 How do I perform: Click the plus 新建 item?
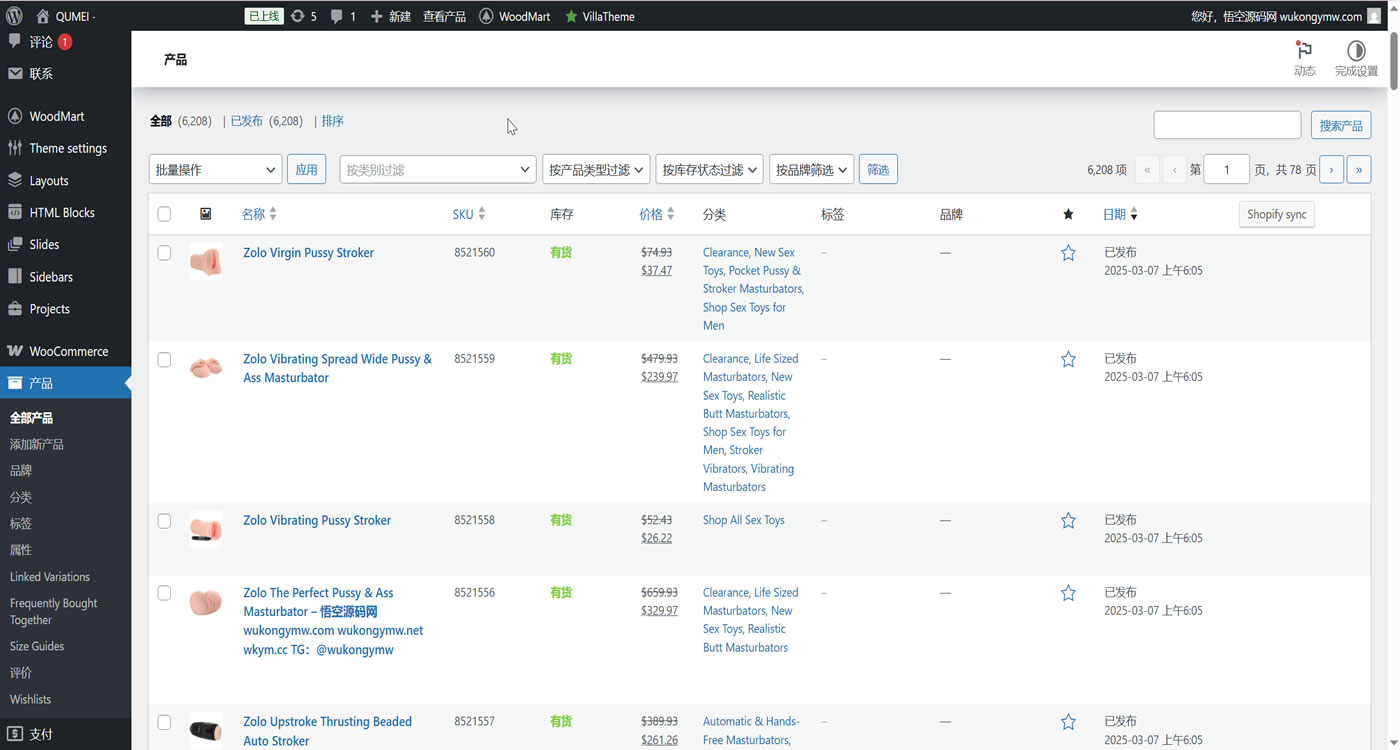(x=391, y=16)
